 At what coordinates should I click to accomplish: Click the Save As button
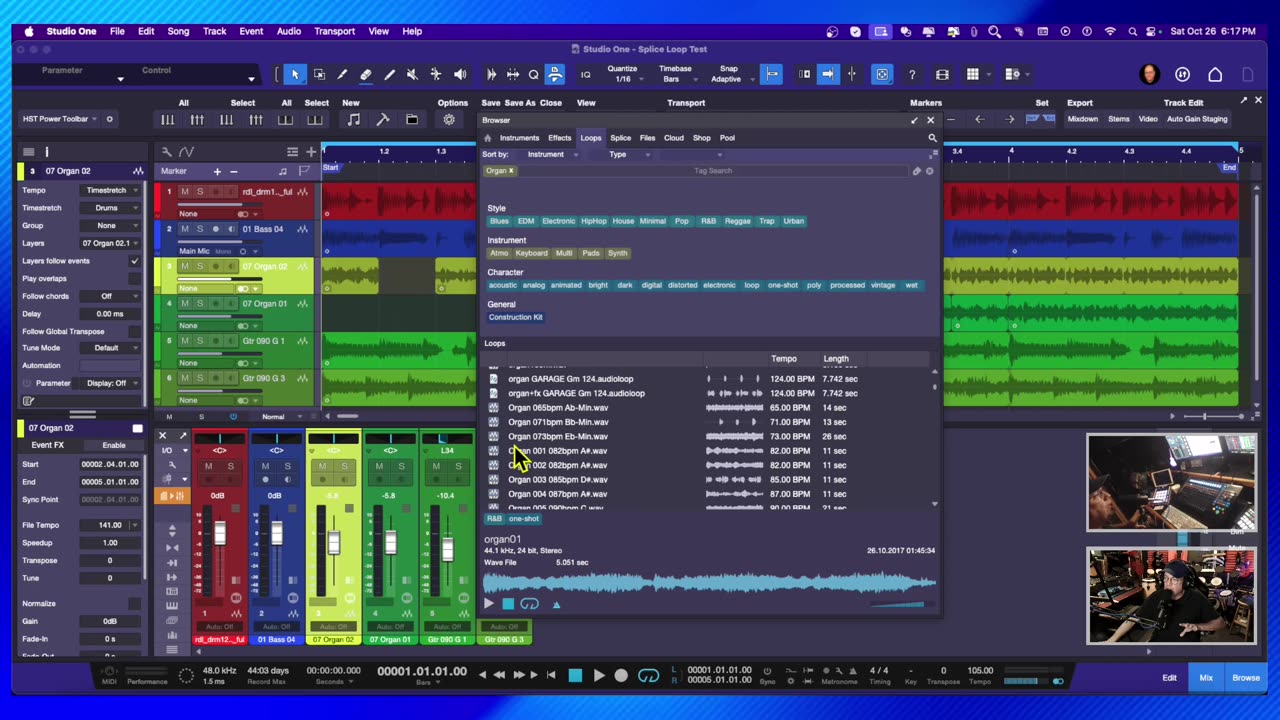520,103
